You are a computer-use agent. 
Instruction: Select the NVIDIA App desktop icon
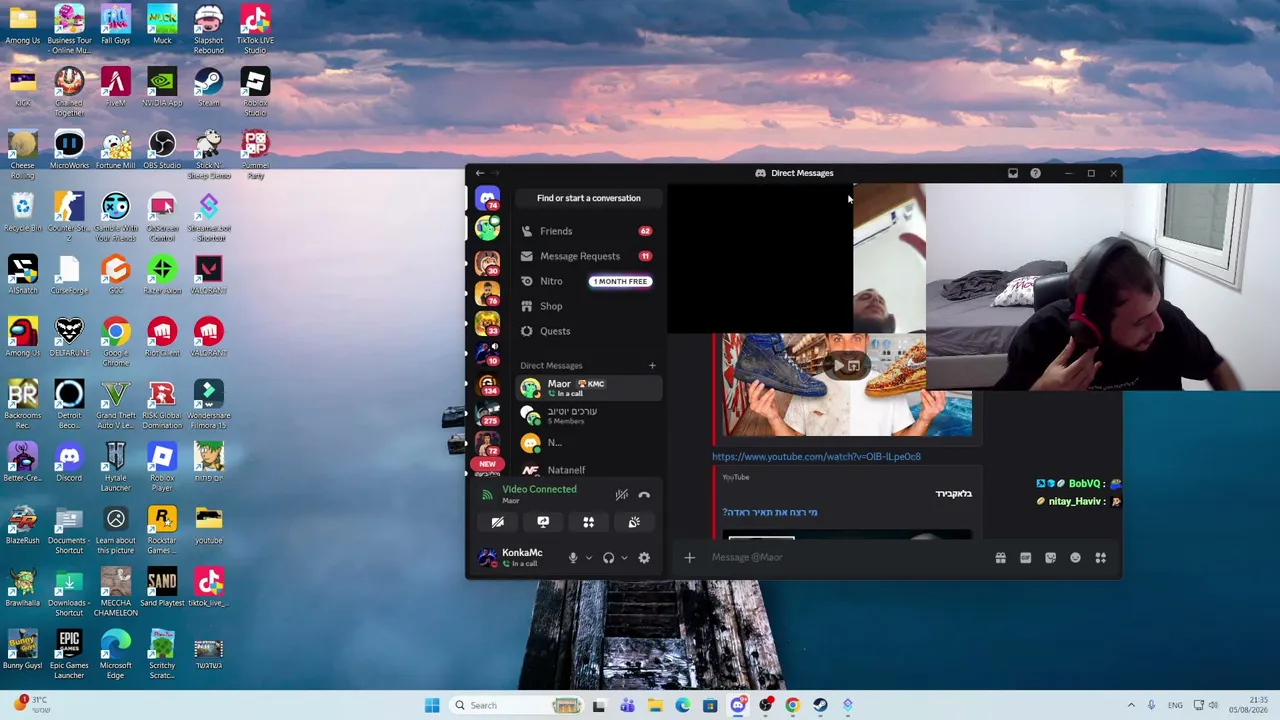coord(162,88)
